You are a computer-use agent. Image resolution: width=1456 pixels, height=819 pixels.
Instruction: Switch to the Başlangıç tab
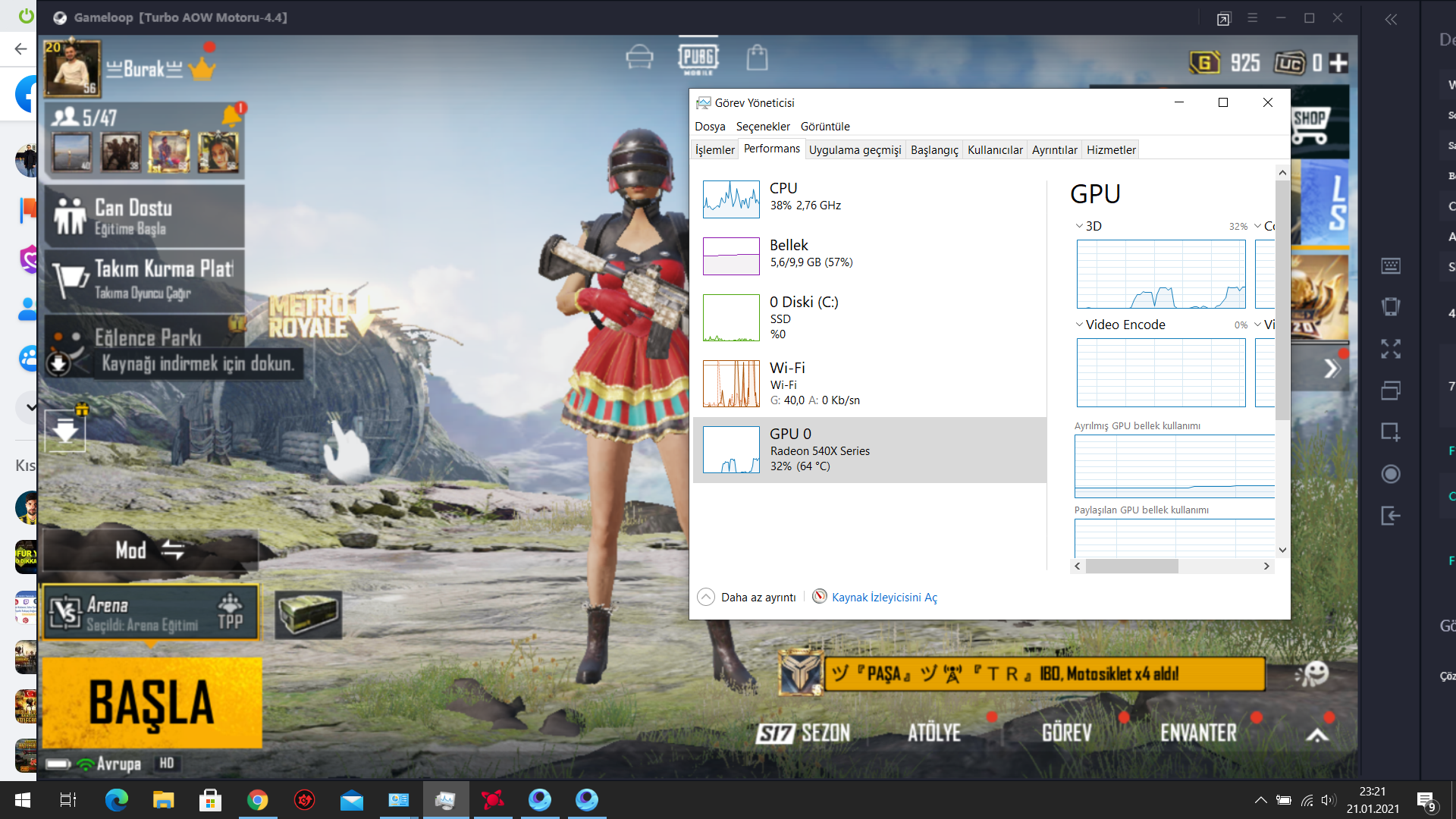(934, 150)
